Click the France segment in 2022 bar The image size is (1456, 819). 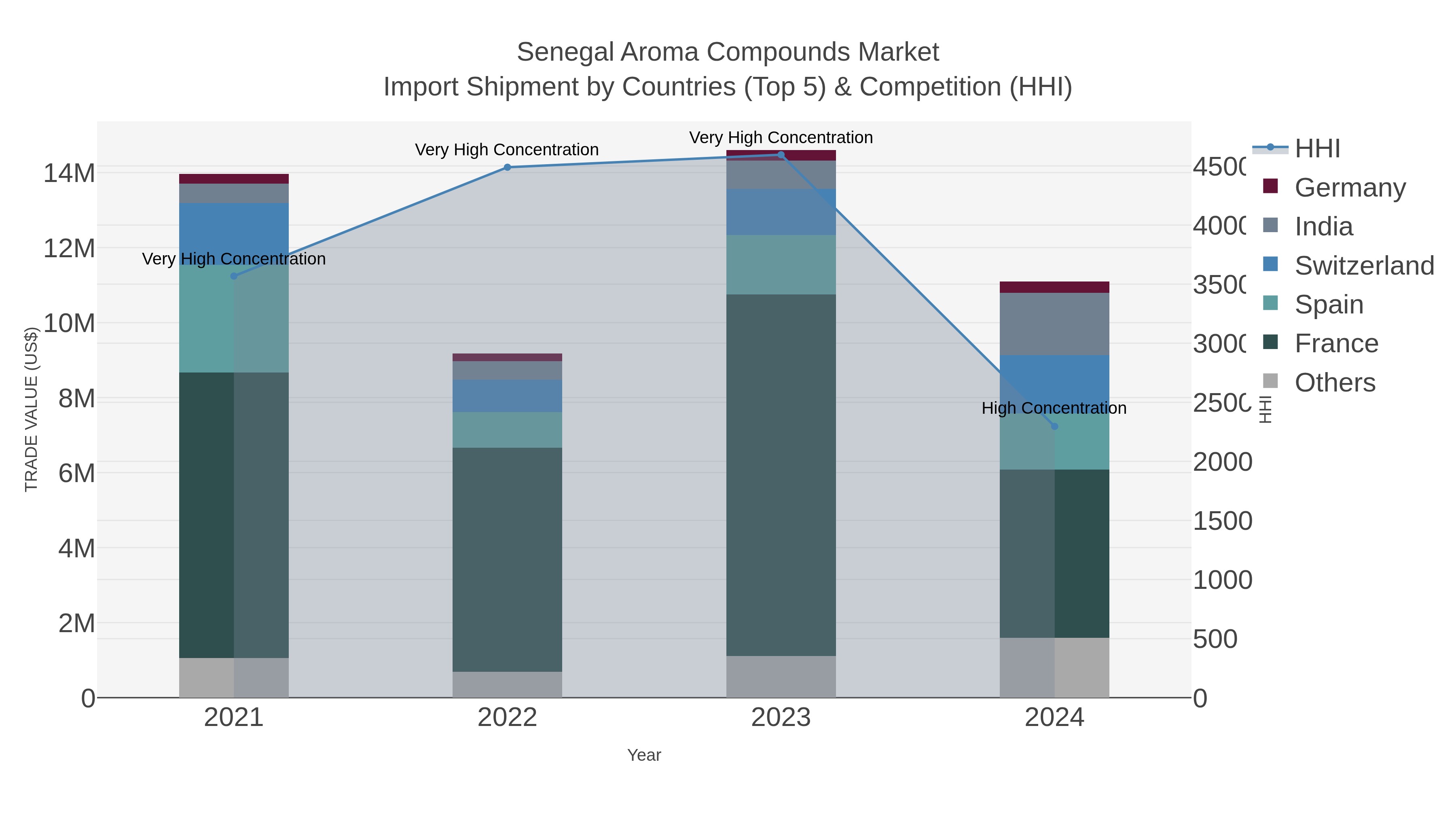tap(508, 560)
